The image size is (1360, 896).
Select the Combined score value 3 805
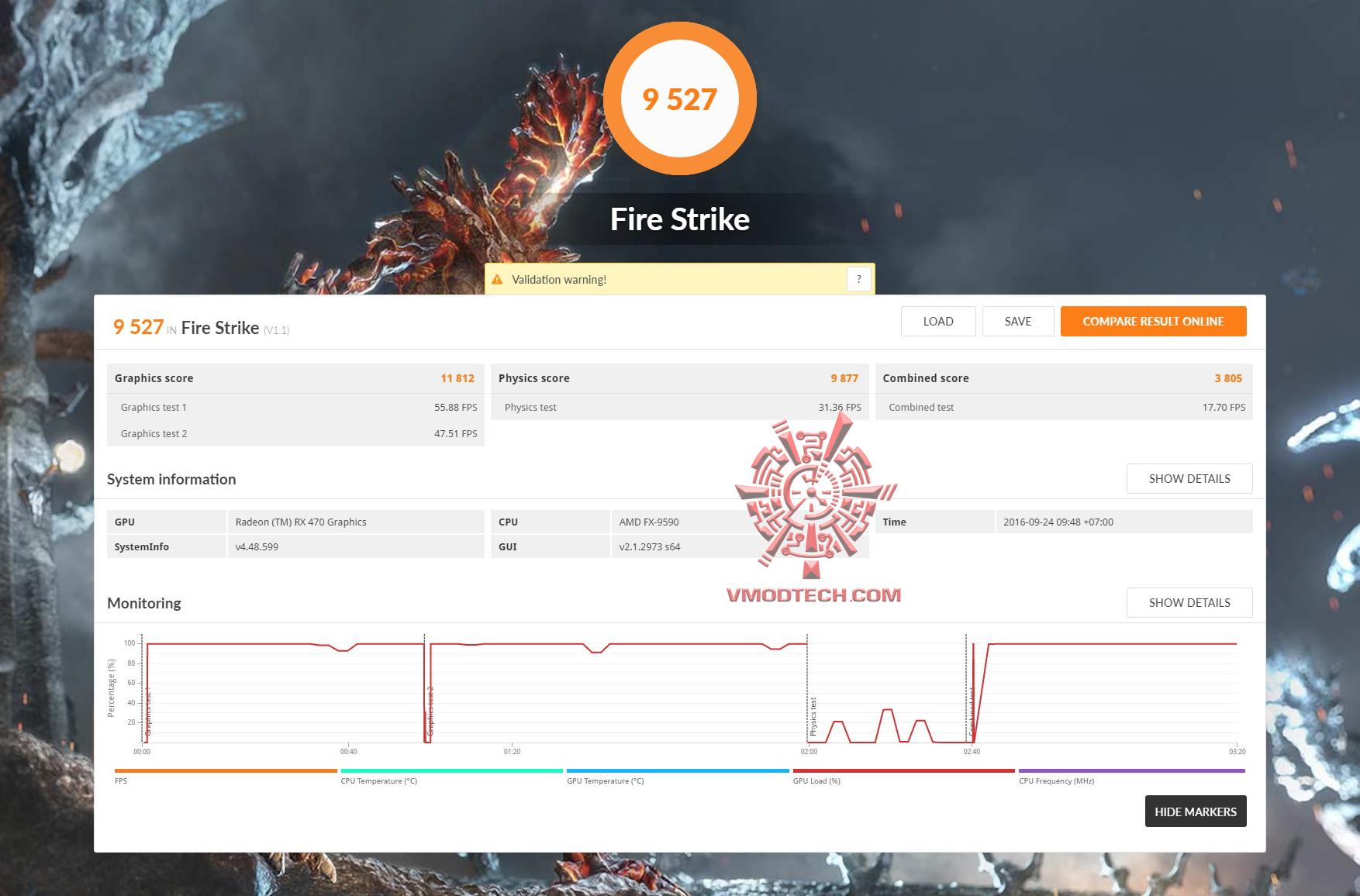coord(1228,378)
